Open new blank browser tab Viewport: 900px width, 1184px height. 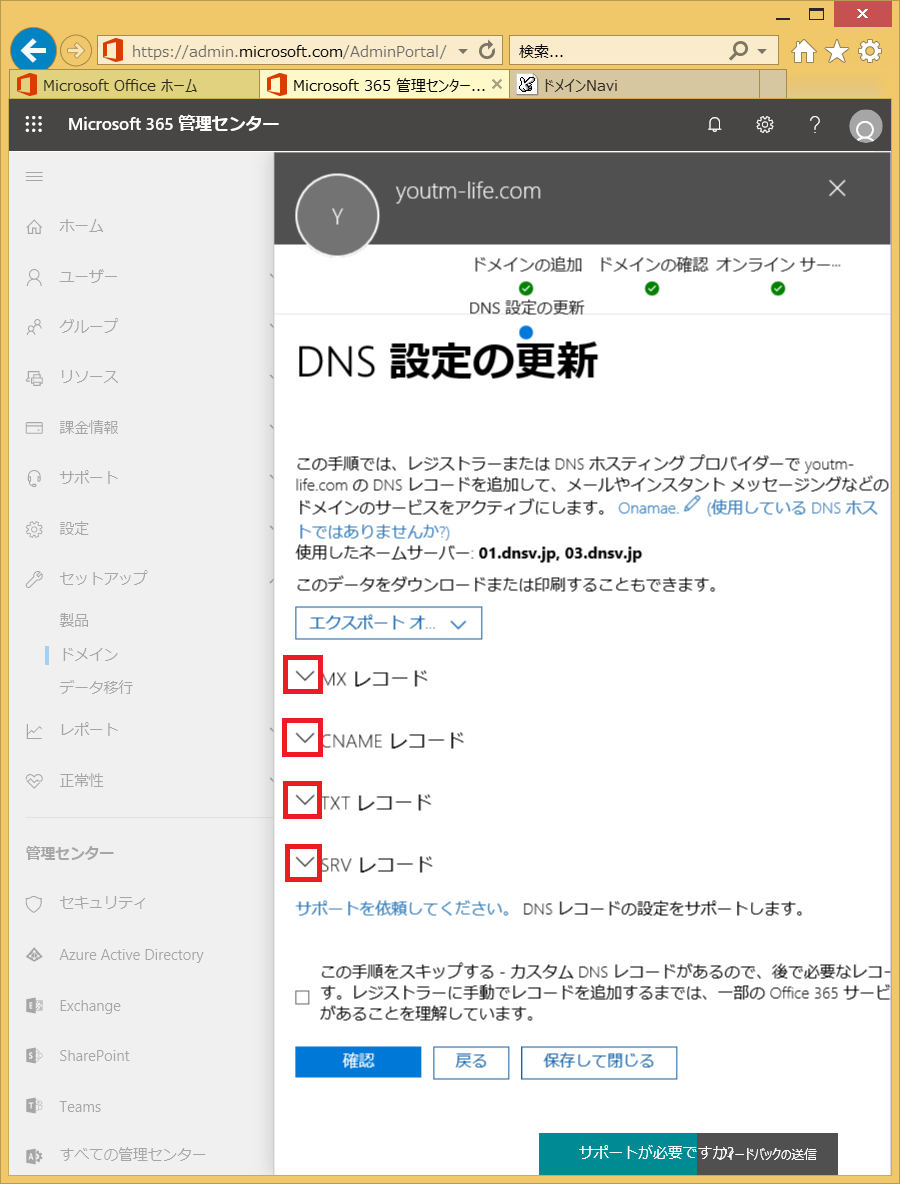click(x=772, y=85)
